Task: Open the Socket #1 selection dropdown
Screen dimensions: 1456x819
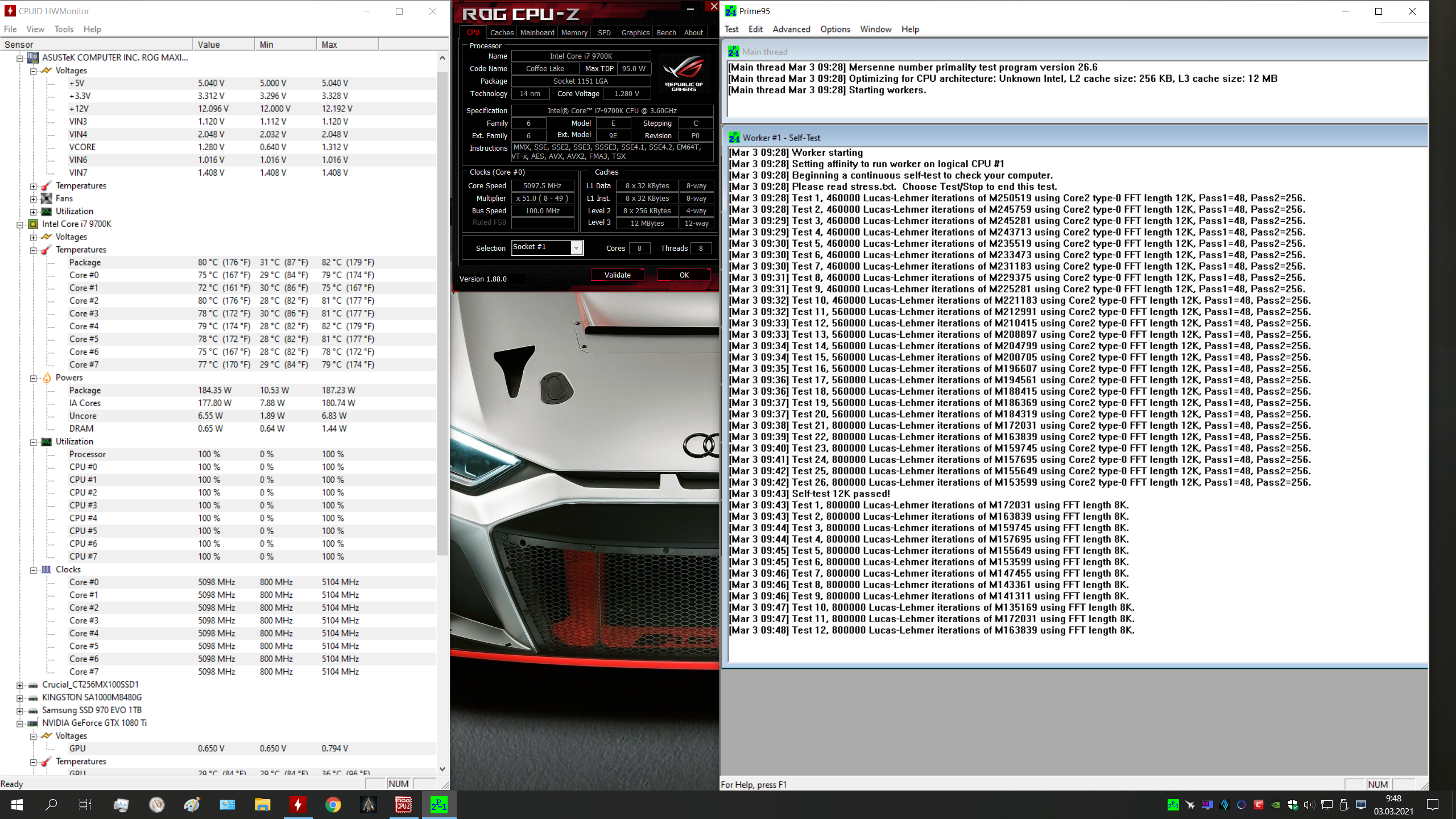Action: pyautogui.click(x=577, y=248)
